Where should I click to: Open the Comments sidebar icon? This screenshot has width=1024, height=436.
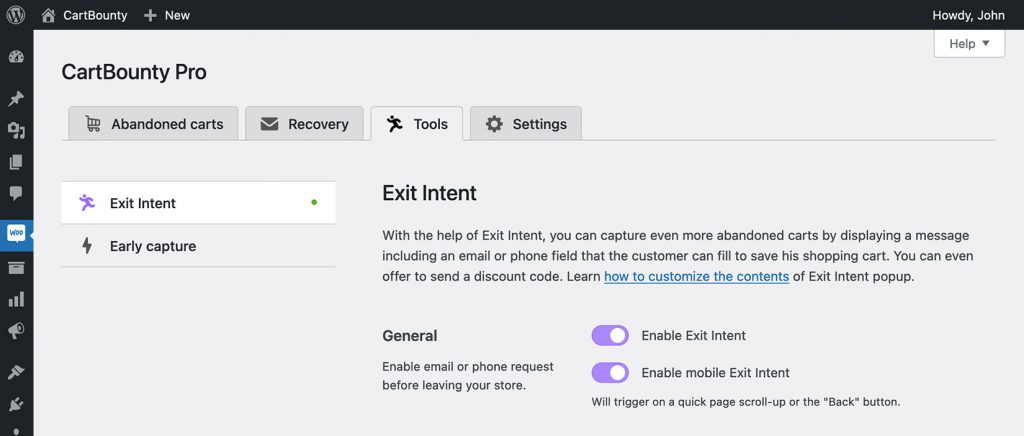click(x=16, y=193)
